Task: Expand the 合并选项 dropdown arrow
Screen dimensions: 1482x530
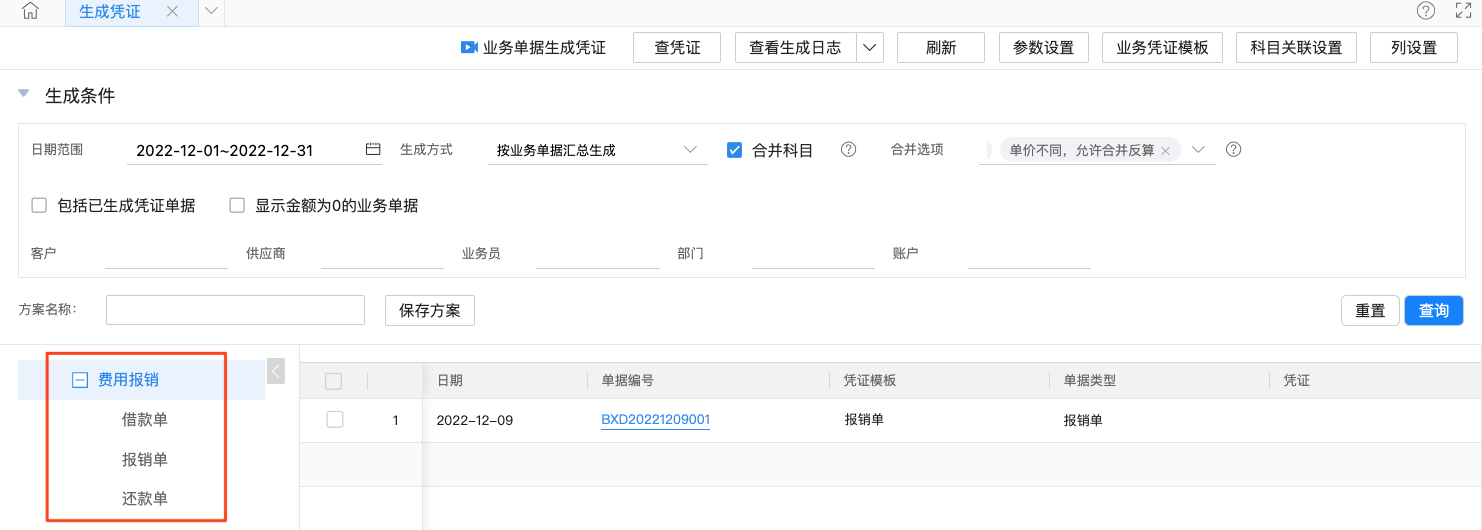Action: pyautogui.click(x=1199, y=149)
